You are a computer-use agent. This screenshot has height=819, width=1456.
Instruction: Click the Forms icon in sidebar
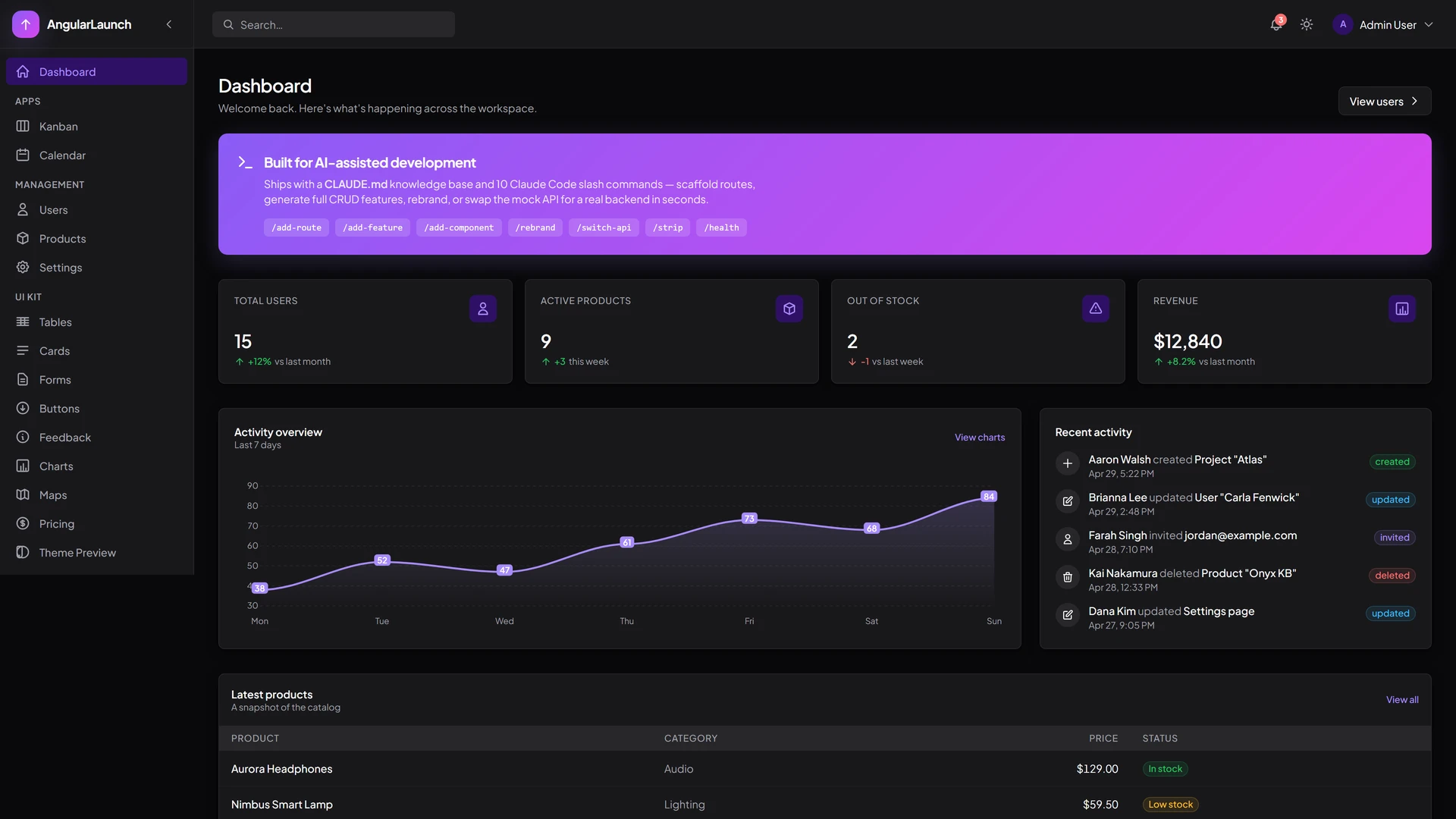click(23, 379)
